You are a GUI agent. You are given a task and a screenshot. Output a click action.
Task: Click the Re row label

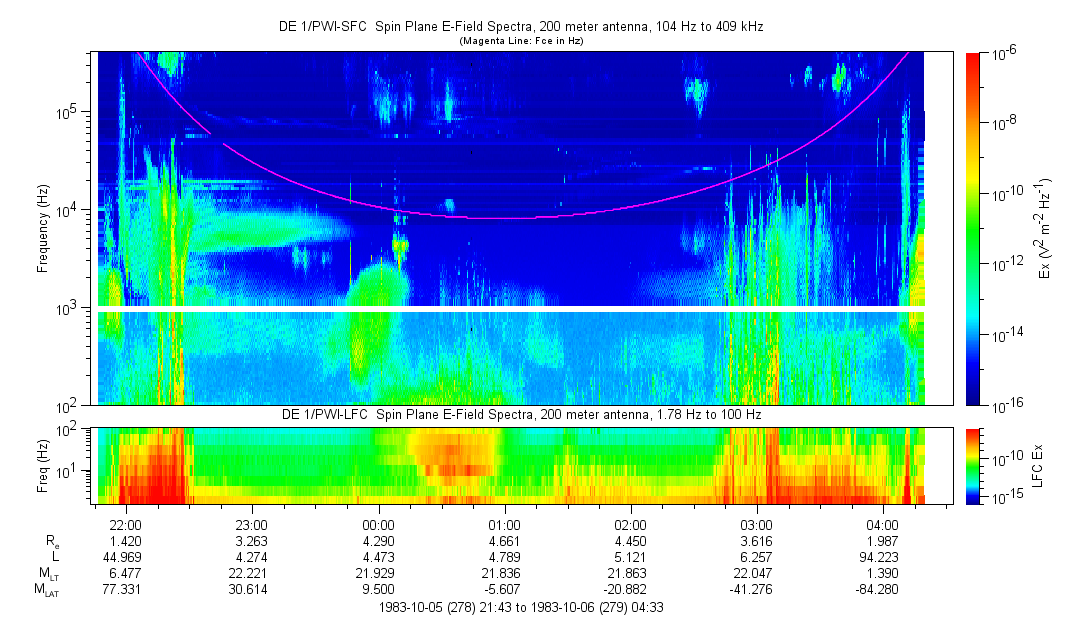click(x=52, y=542)
